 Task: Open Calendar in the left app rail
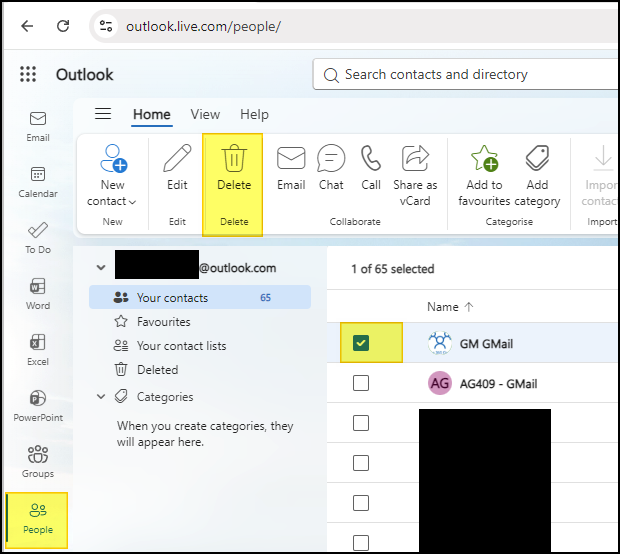pos(38,182)
